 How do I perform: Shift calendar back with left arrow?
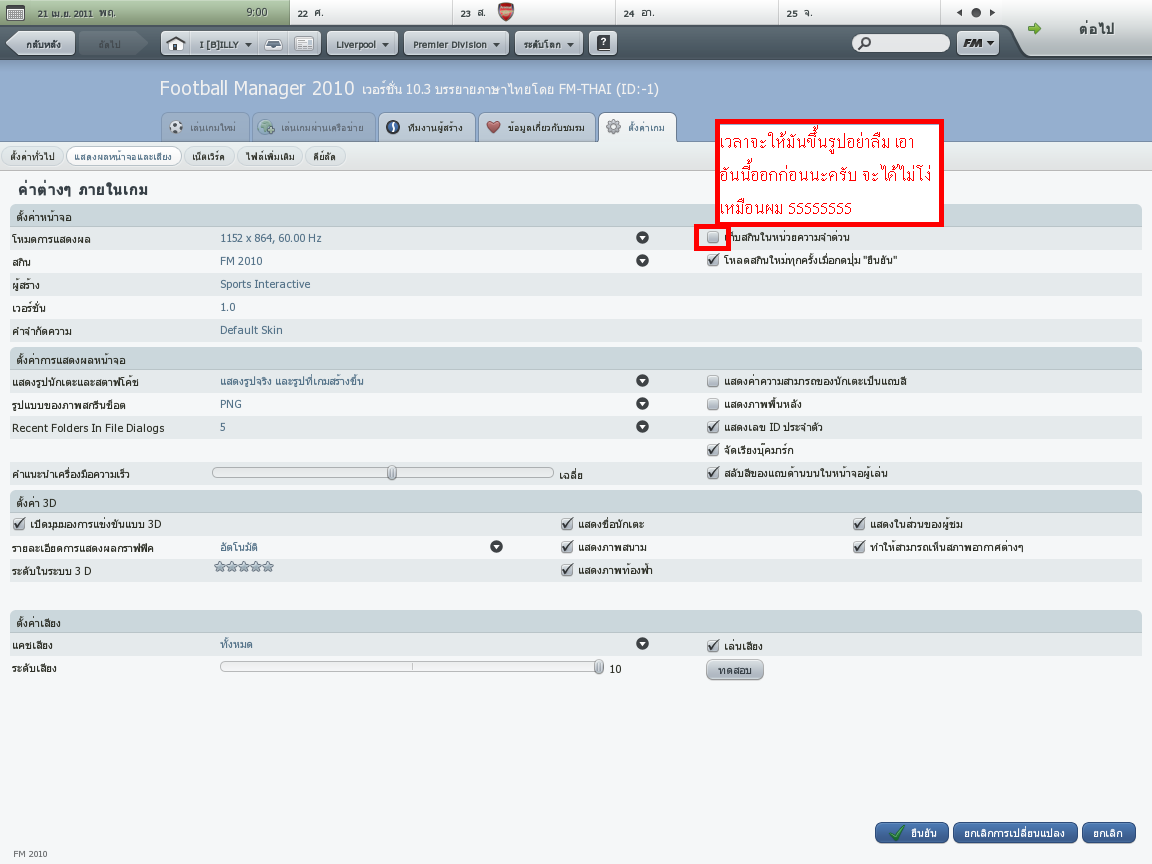(x=960, y=12)
